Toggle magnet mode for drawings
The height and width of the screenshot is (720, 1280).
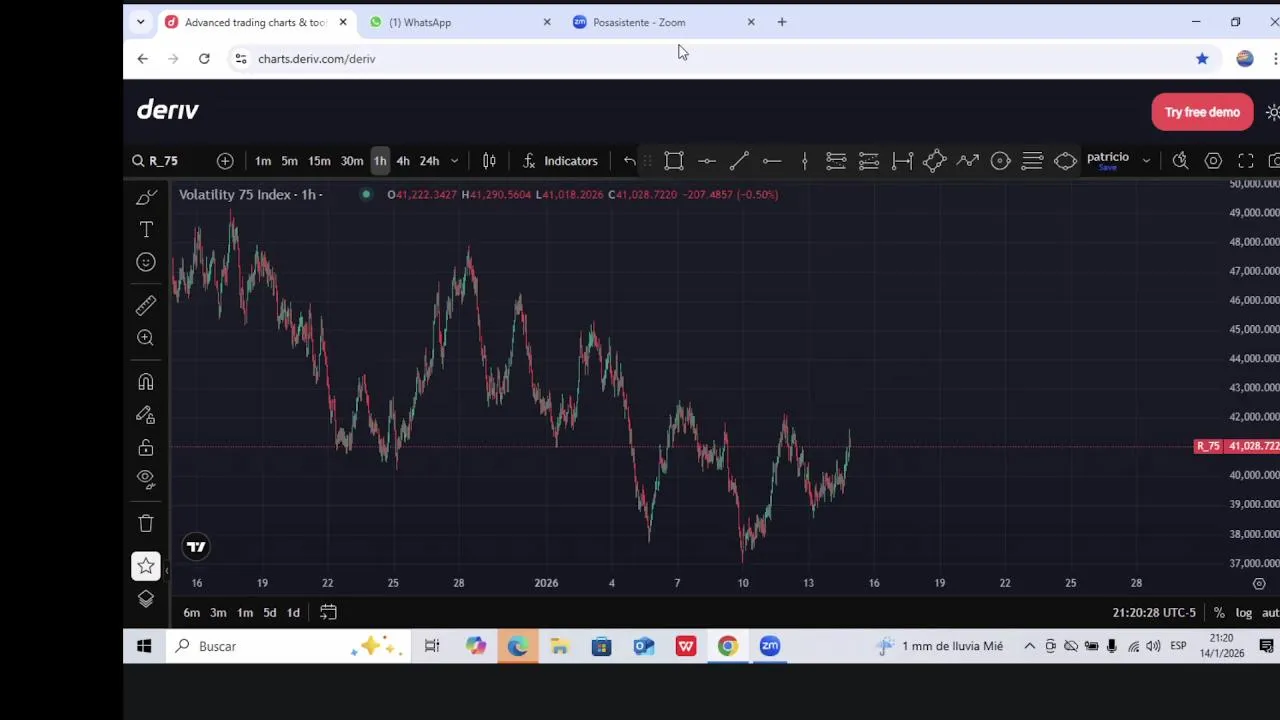point(146,382)
